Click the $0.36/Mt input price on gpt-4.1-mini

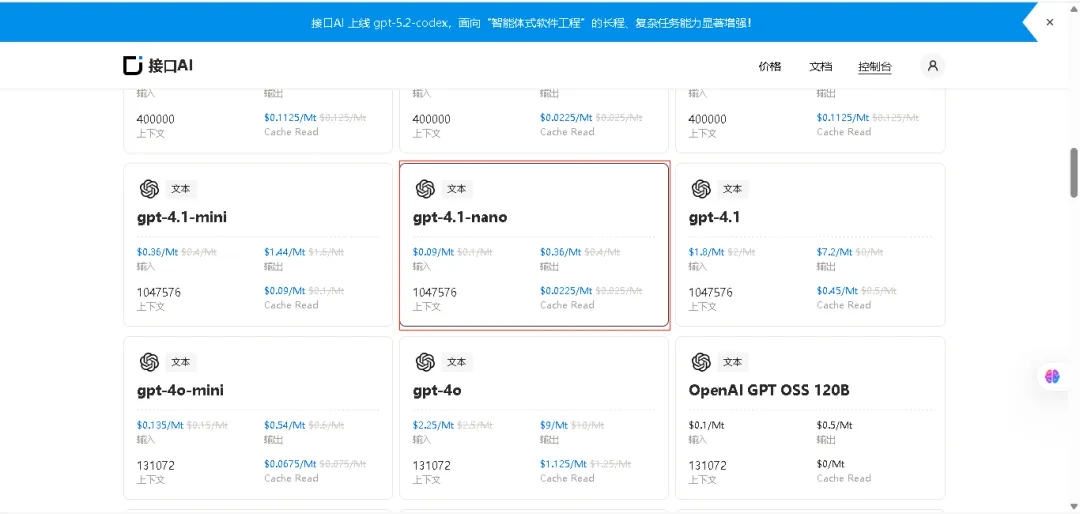pos(158,252)
